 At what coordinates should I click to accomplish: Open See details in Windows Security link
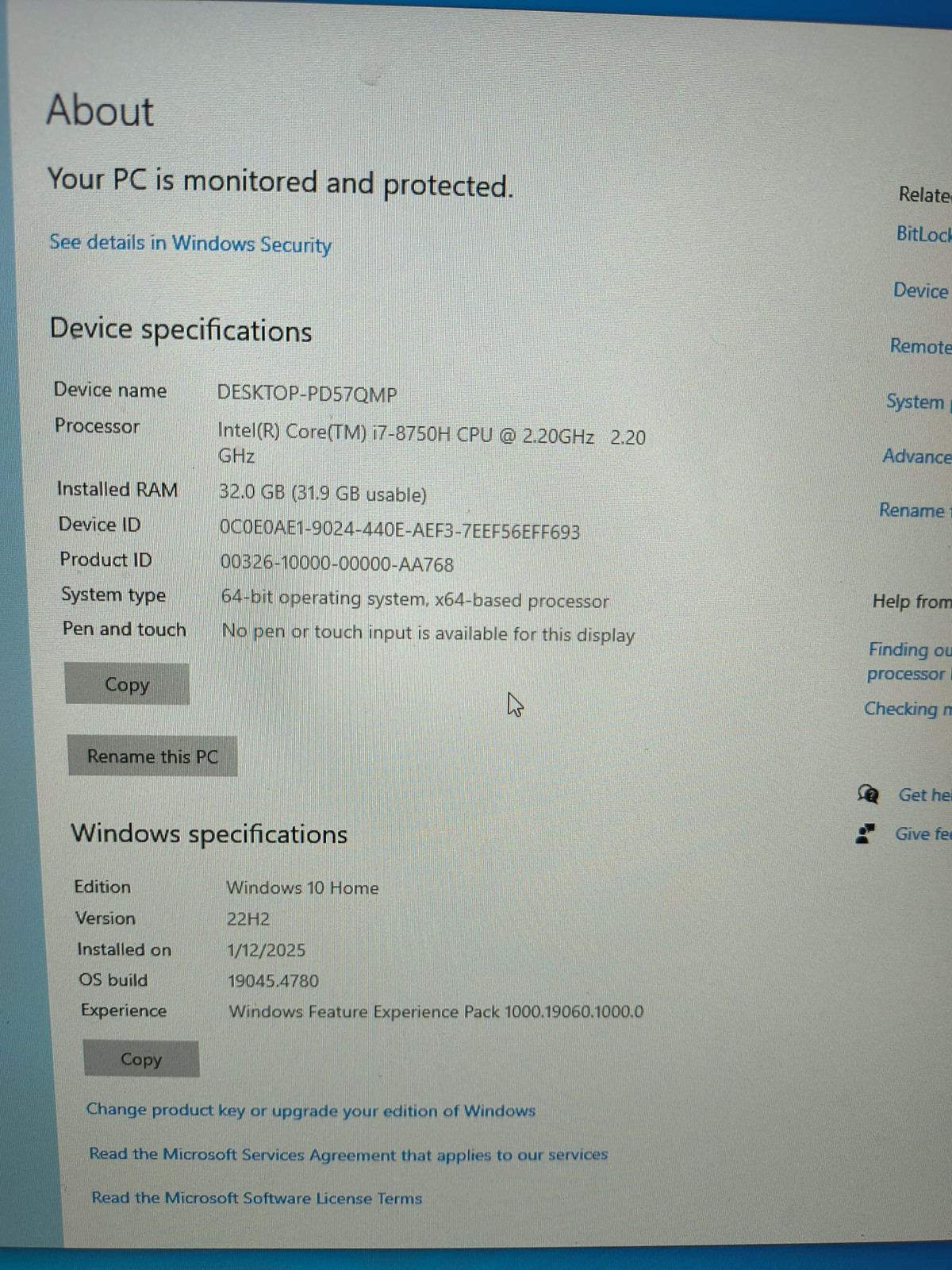[x=190, y=244]
